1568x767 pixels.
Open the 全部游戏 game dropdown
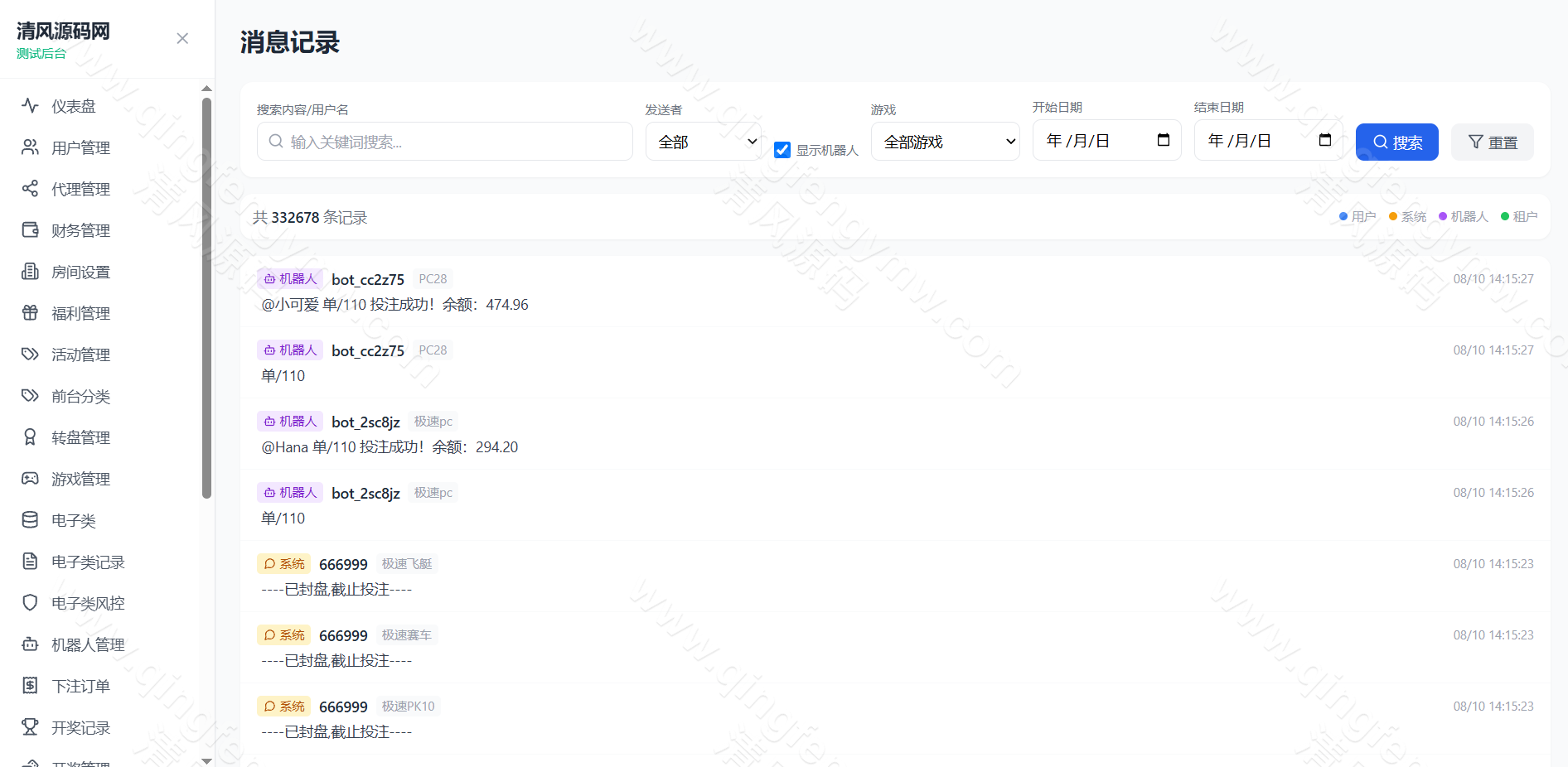click(x=946, y=142)
